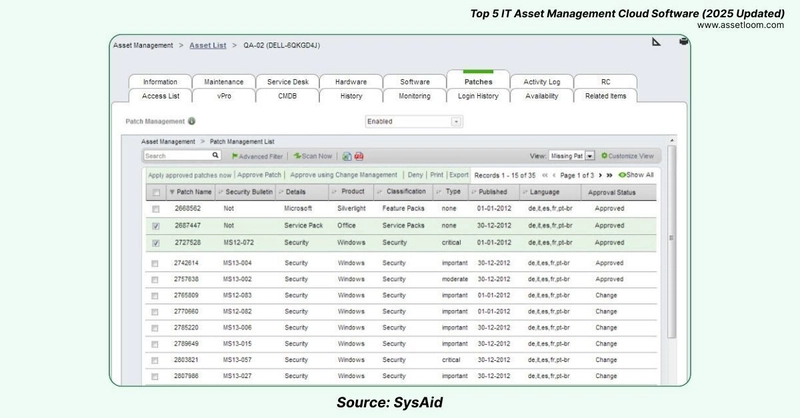Screen dimensions: 800x418
Task: Click Show All with the eye icon
Action: [x=636, y=175]
